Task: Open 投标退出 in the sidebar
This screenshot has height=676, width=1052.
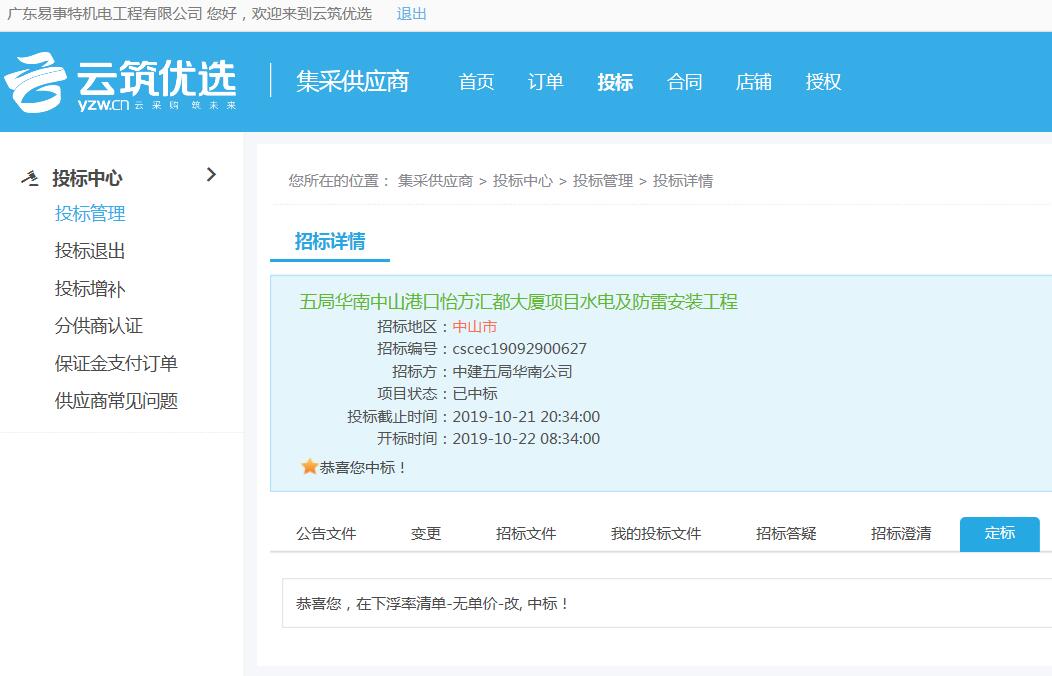Action: coord(90,251)
